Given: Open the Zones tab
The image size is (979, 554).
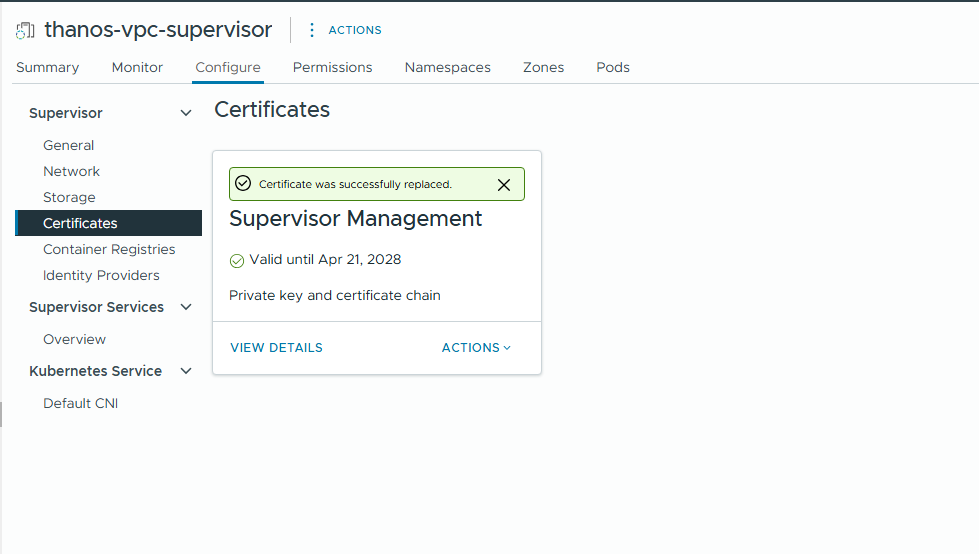Looking at the screenshot, I should click(x=543, y=67).
